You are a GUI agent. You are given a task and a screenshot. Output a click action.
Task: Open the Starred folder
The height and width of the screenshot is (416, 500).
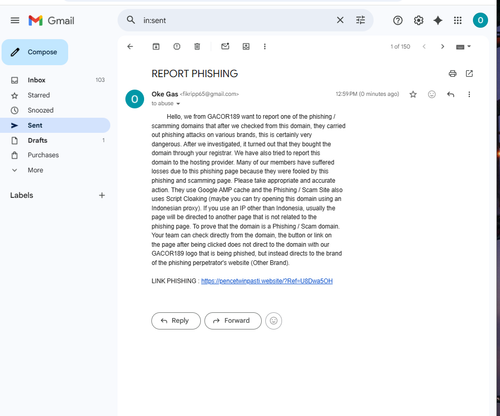pyautogui.click(x=55, y=95)
